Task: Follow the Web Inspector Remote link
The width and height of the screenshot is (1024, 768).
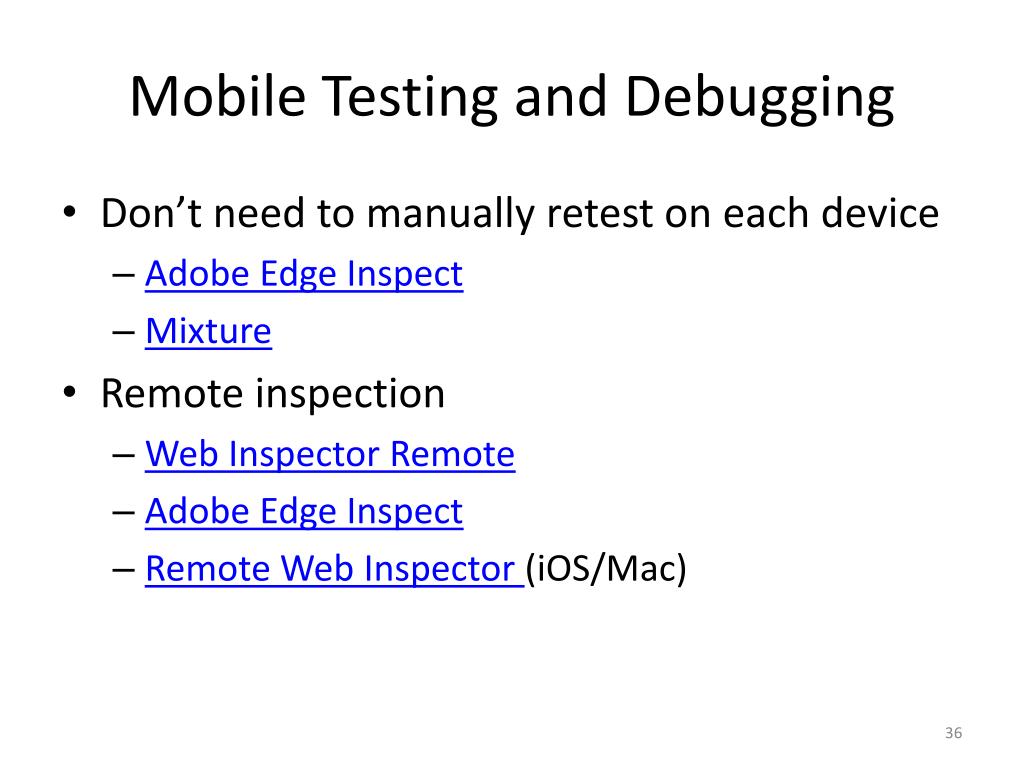Action: point(330,454)
